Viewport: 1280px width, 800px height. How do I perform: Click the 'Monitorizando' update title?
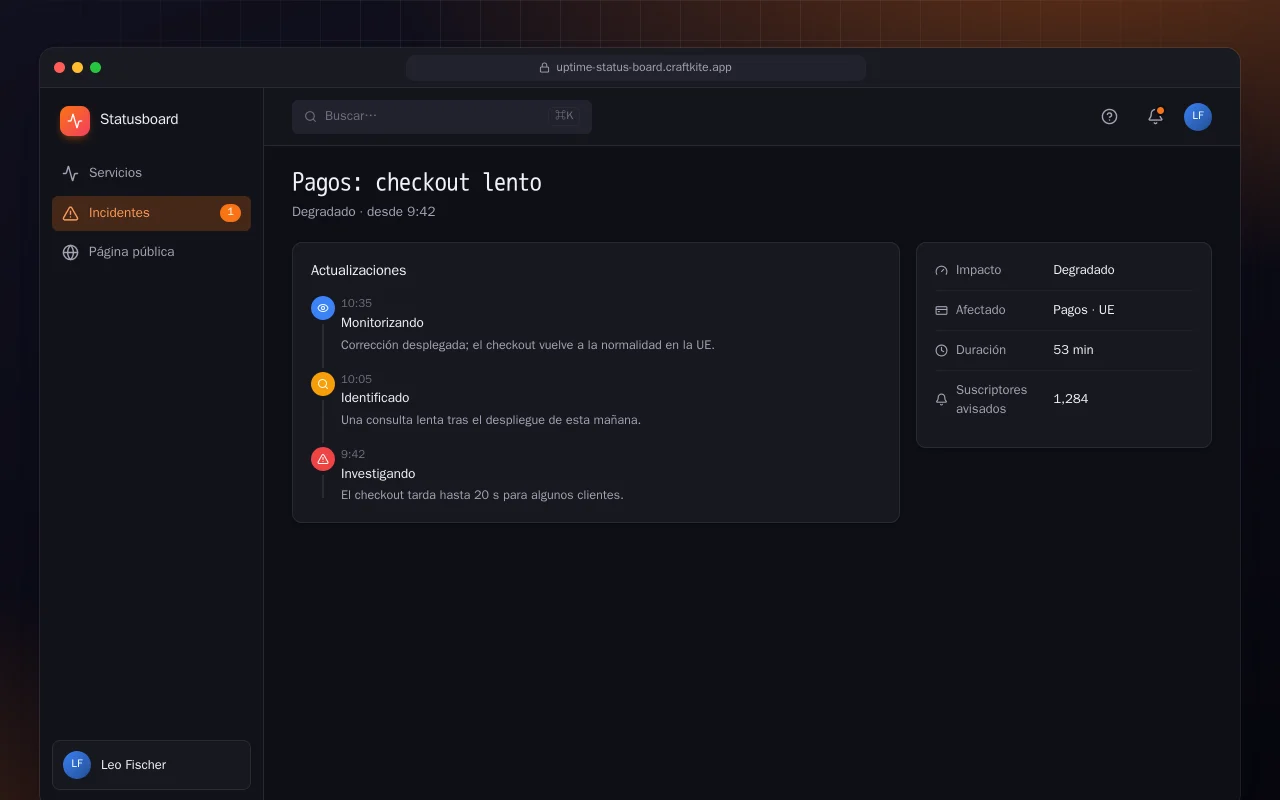(x=382, y=323)
